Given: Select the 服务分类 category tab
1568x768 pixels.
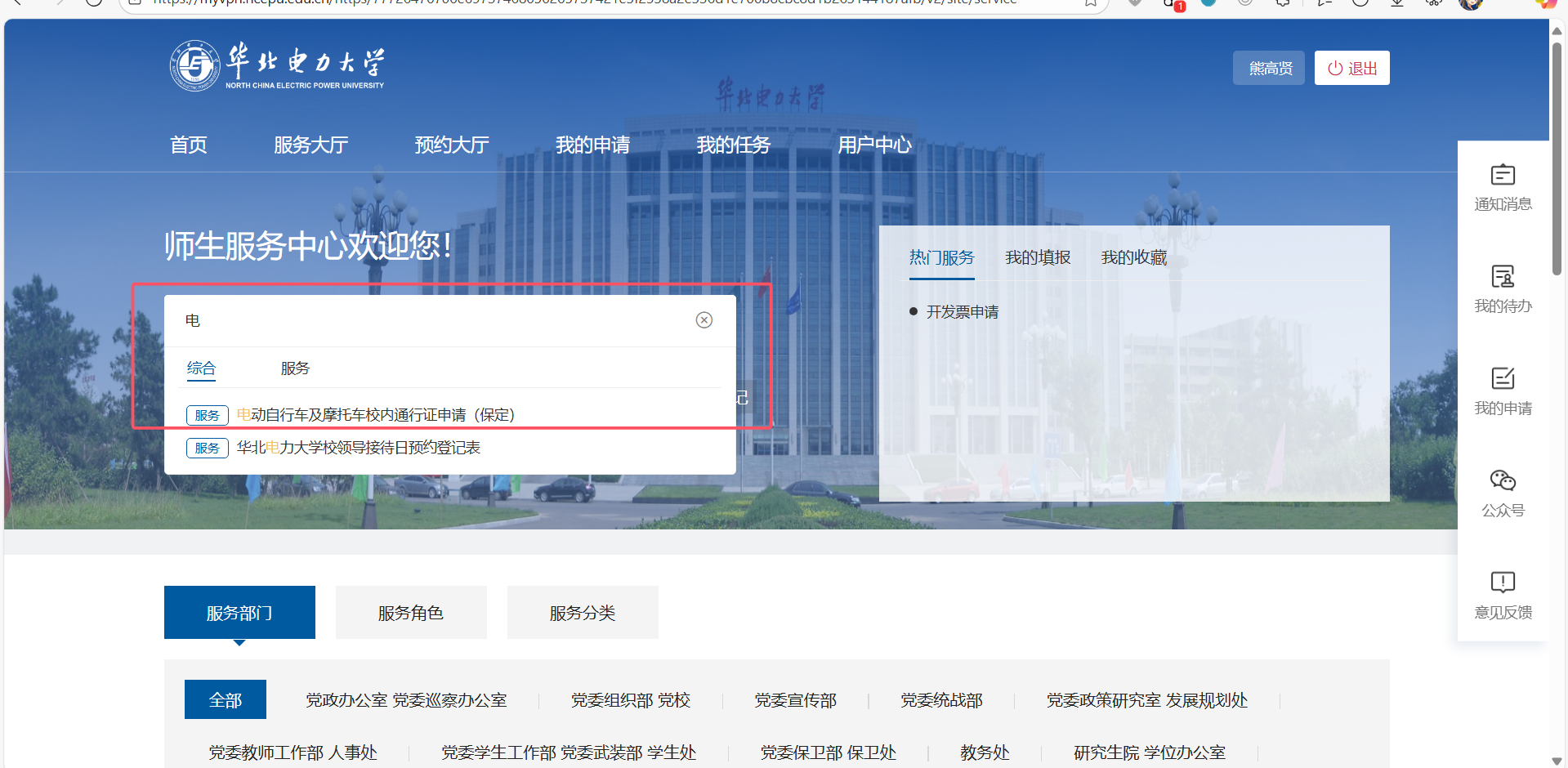Looking at the screenshot, I should (583, 613).
